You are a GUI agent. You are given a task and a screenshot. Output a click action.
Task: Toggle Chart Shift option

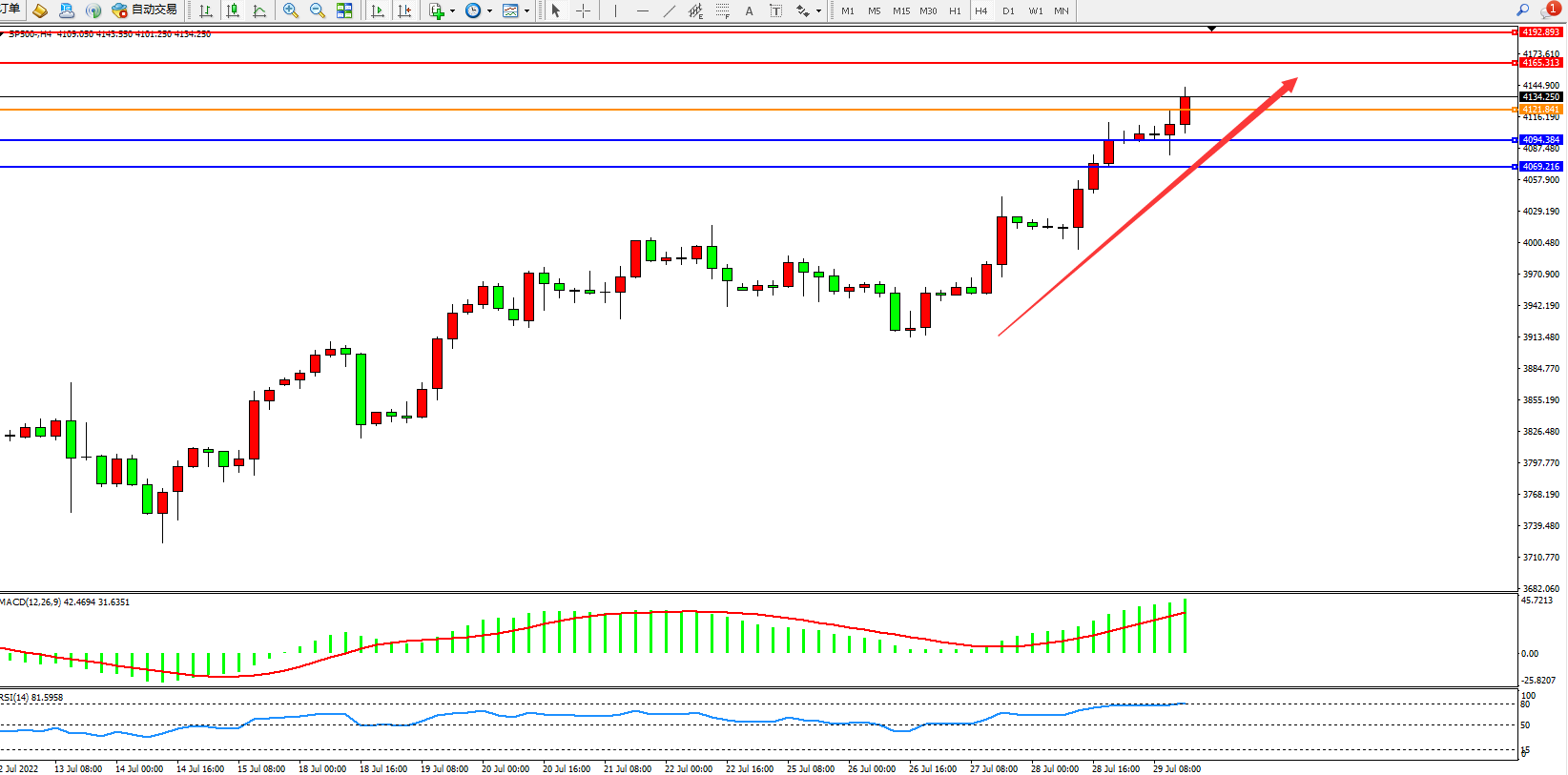point(404,10)
